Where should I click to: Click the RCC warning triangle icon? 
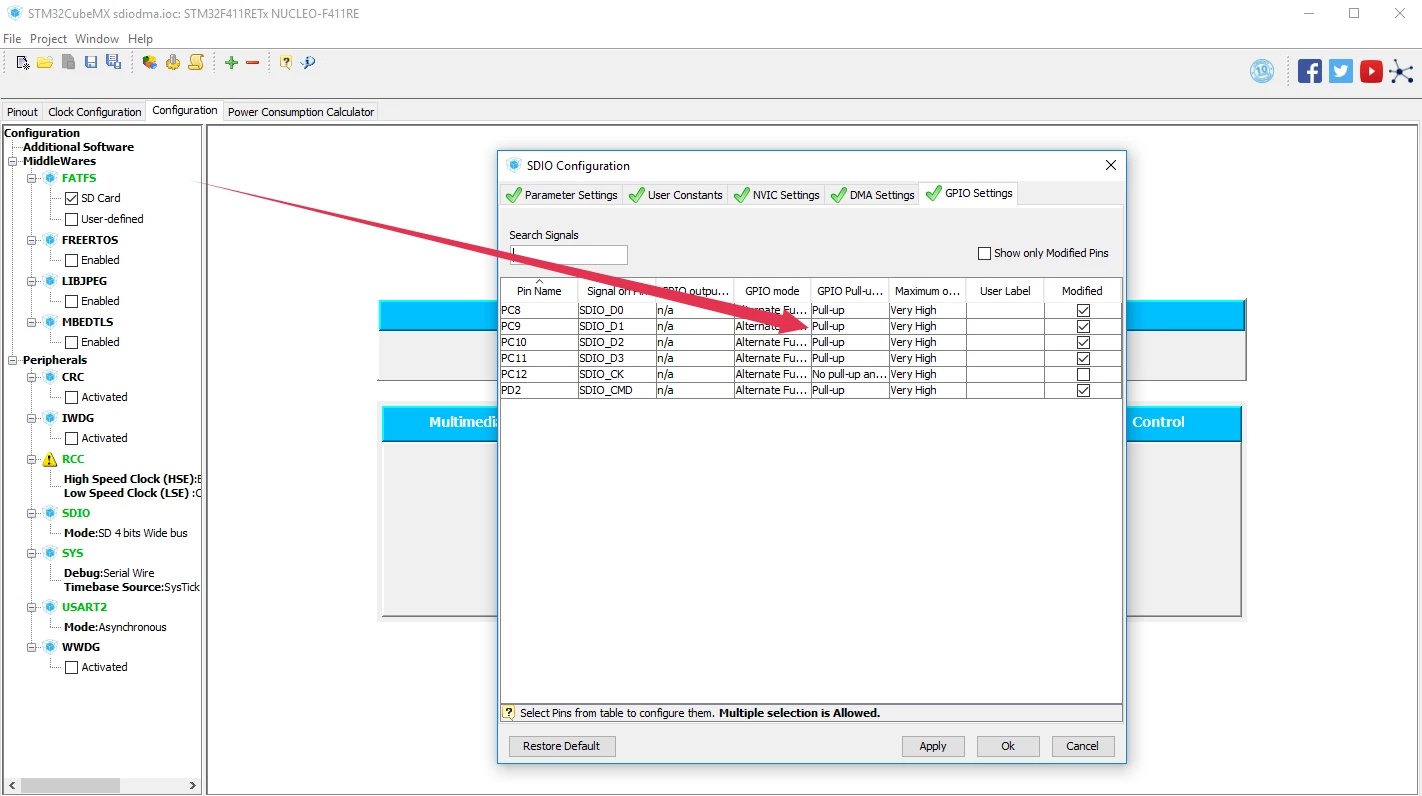(50, 460)
